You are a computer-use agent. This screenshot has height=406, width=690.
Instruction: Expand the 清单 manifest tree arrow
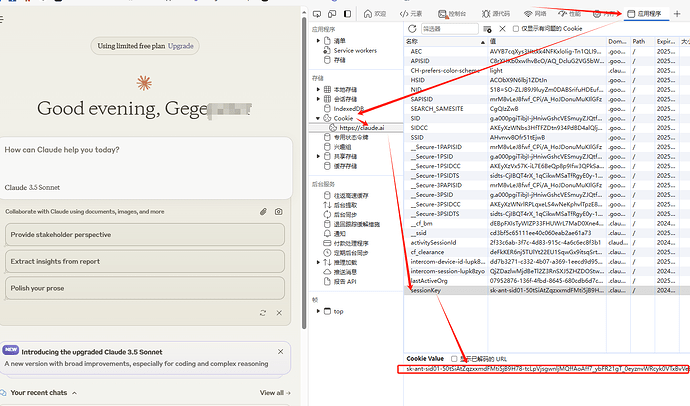click(x=318, y=40)
